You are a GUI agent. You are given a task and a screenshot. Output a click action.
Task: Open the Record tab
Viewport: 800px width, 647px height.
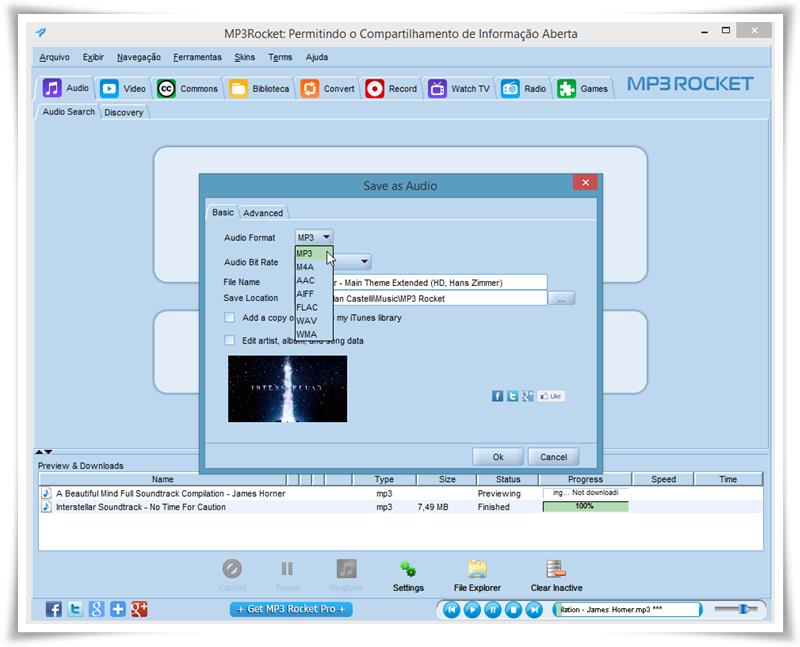click(x=391, y=88)
